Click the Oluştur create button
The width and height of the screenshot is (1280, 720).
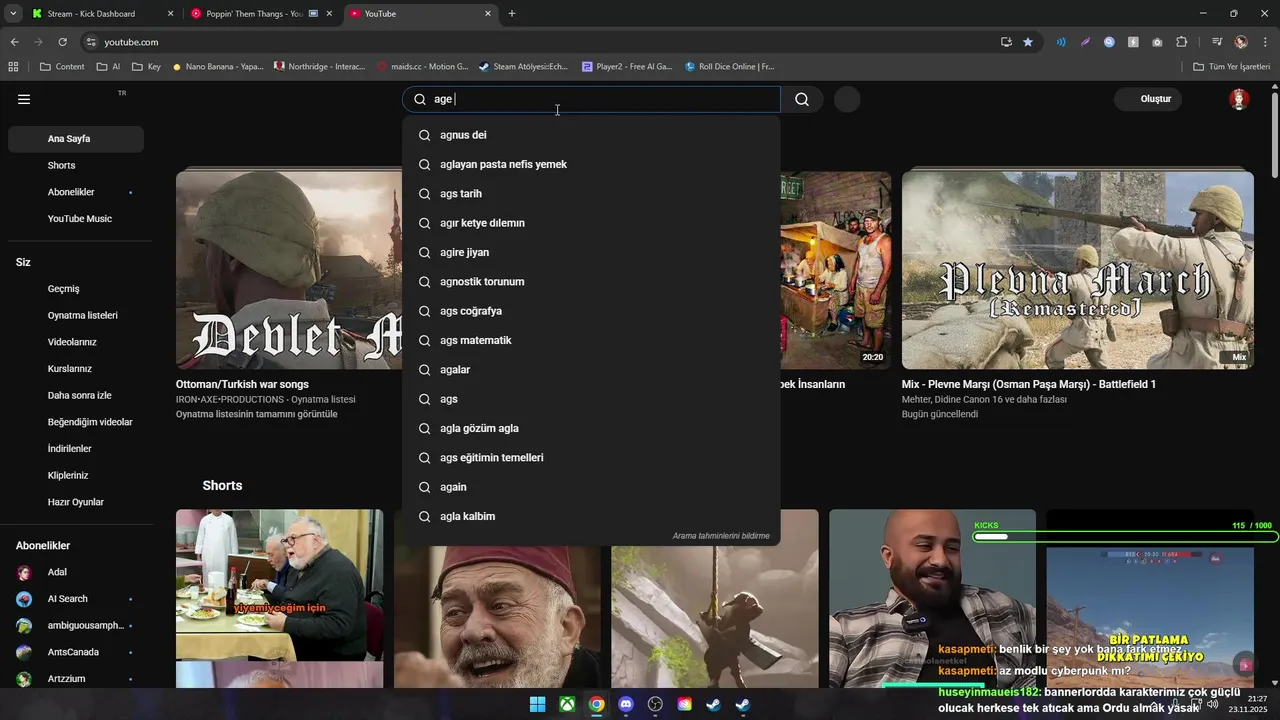(x=1149, y=99)
